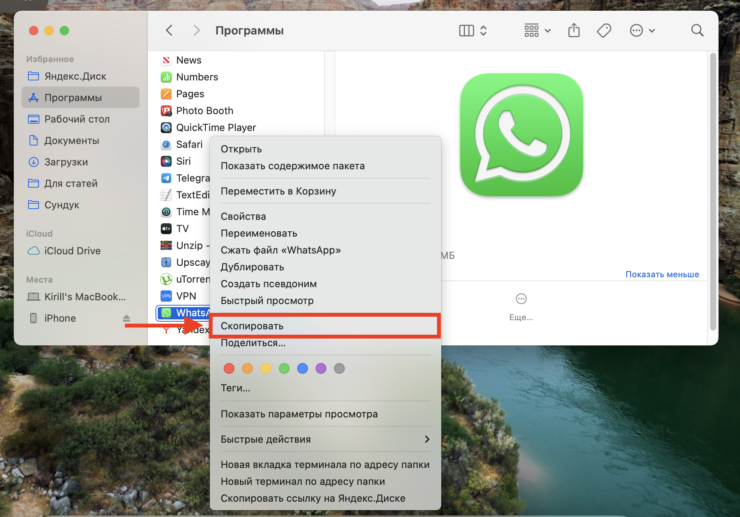Select Numbers app icon
Image resolution: width=740 pixels, height=517 pixels.
pyautogui.click(x=166, y=77)
